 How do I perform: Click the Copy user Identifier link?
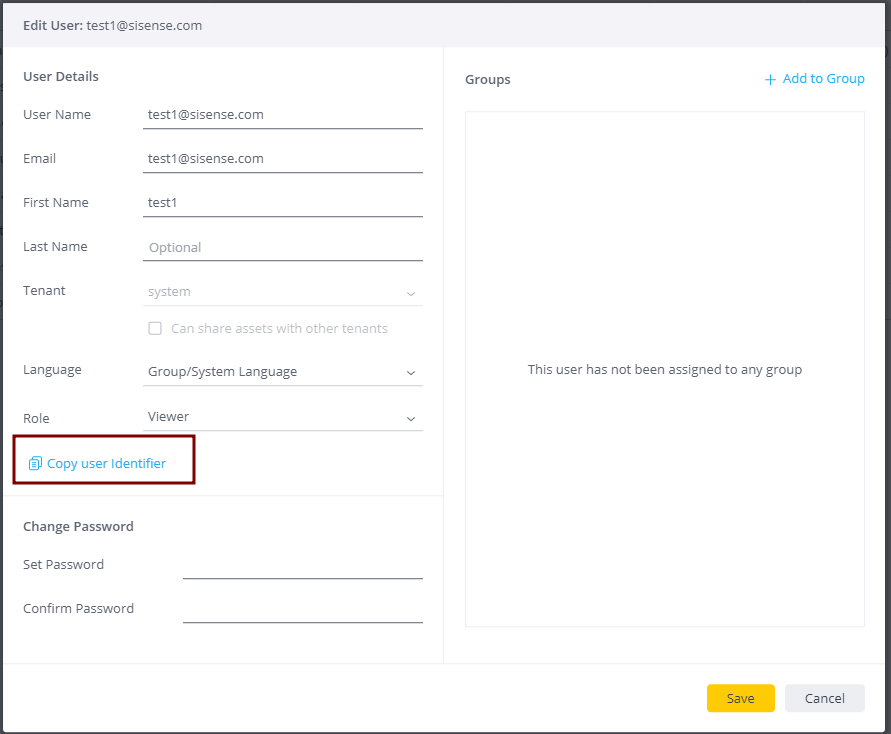coord(106,463)
